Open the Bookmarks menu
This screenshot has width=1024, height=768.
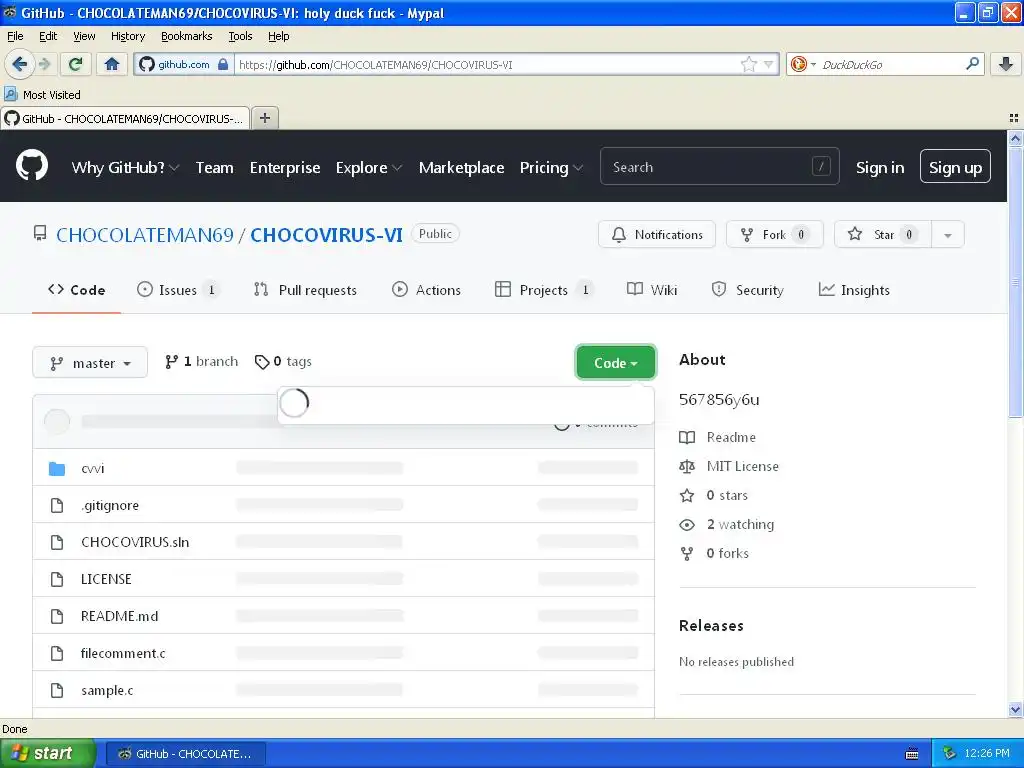(186, 36)
